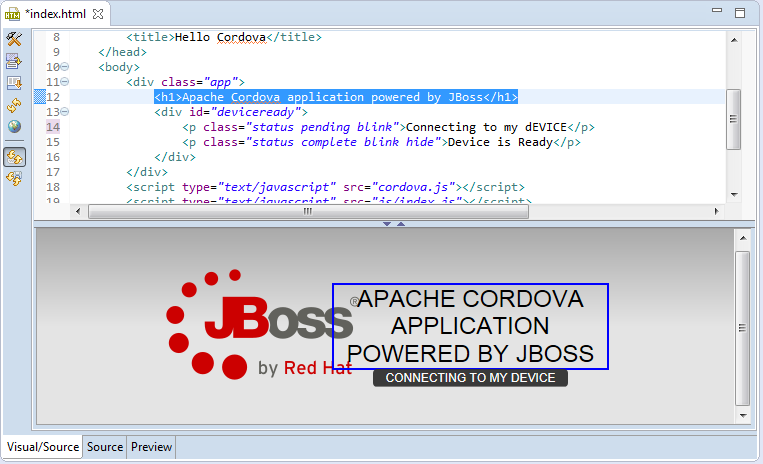
Task: Click line number 14 in the gutter
Action: click(x=53, y=127)
